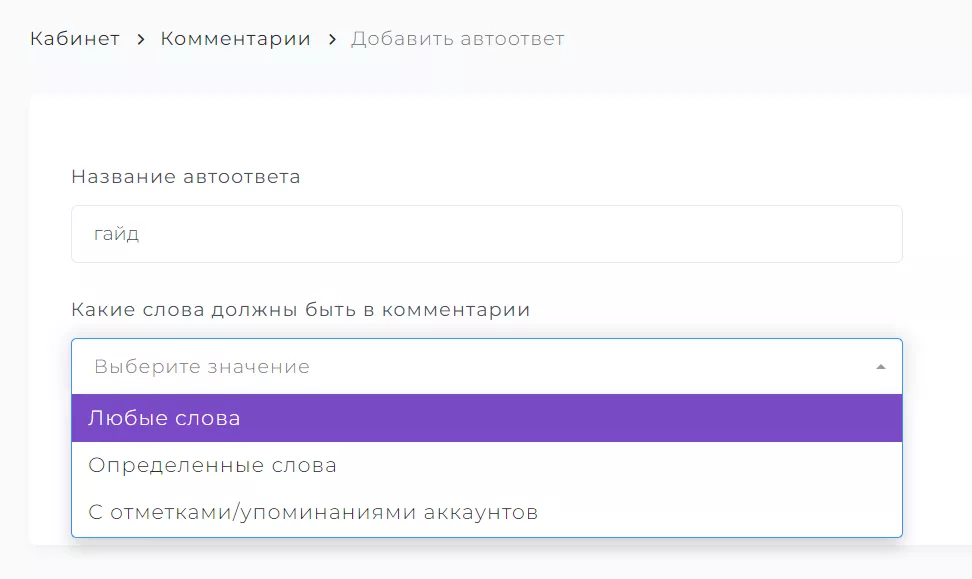
Task: Click the Выберите значение placeholder text
Action: (202, 366)
